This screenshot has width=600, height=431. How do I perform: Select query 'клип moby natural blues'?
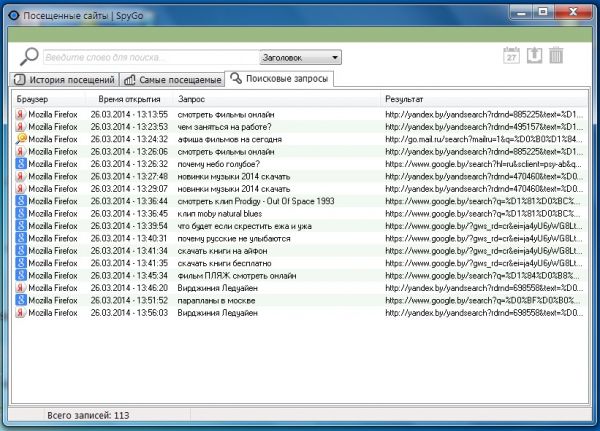(220, 214)
